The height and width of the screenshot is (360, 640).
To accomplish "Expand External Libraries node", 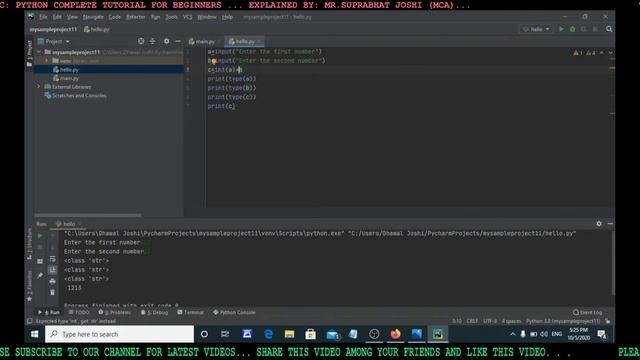I will (39, 87).
